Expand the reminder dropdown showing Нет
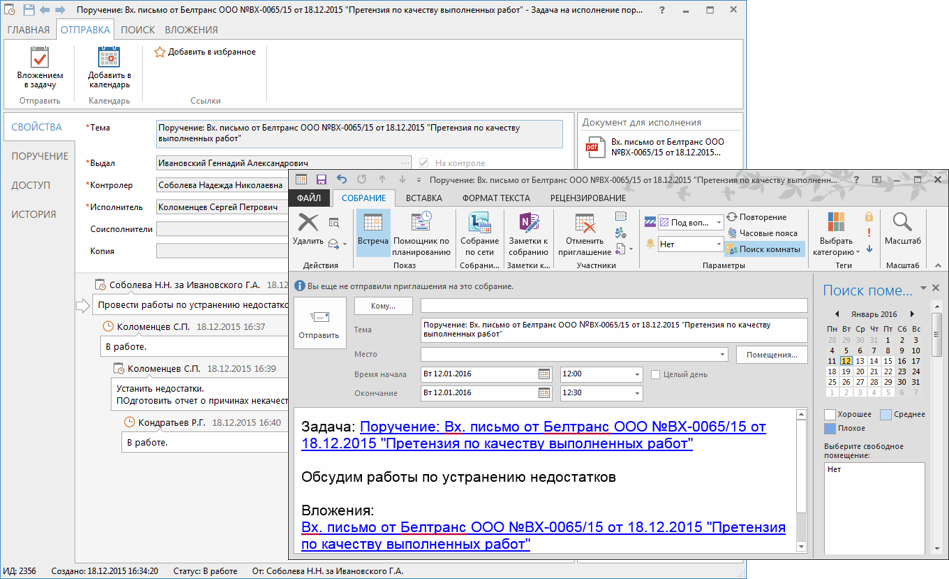 point(718,244)
